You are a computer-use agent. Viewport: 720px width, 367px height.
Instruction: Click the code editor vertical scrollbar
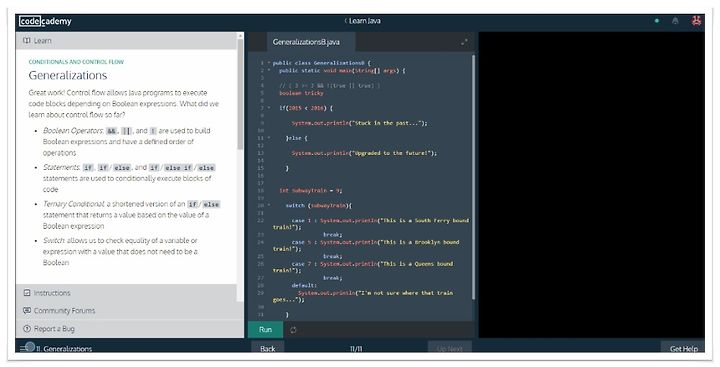[x=473, y=177]
